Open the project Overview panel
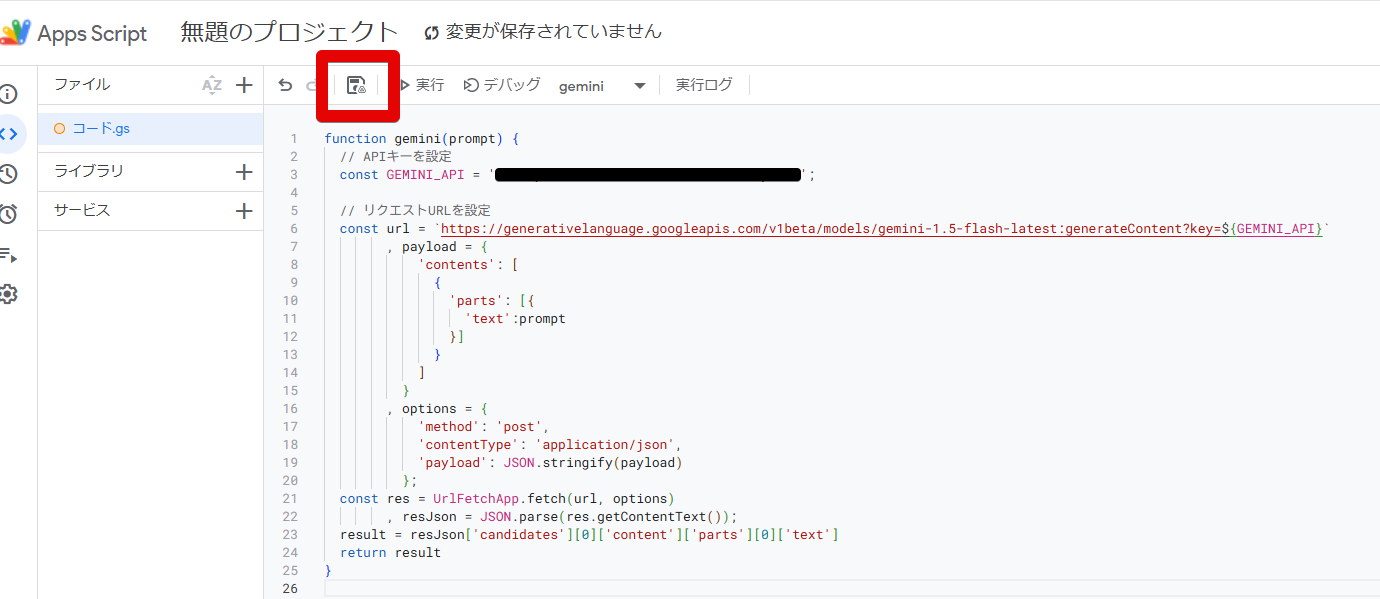This screenshot has height=599, width=1380. (x=10, y=93)
